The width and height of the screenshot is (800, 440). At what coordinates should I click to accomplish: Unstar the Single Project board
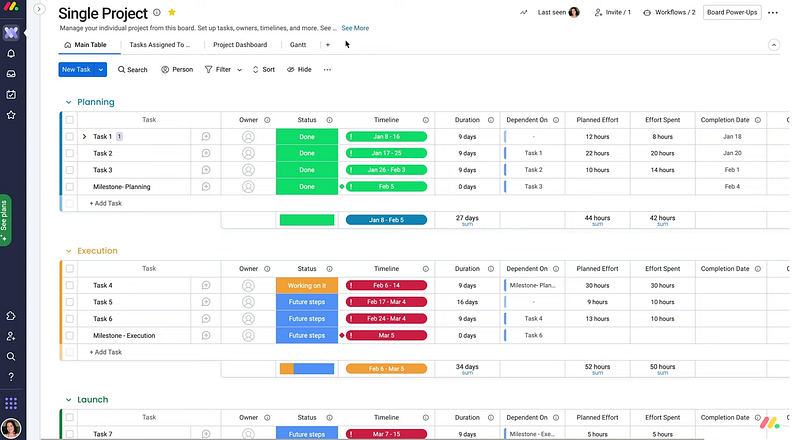click(172, 12)
